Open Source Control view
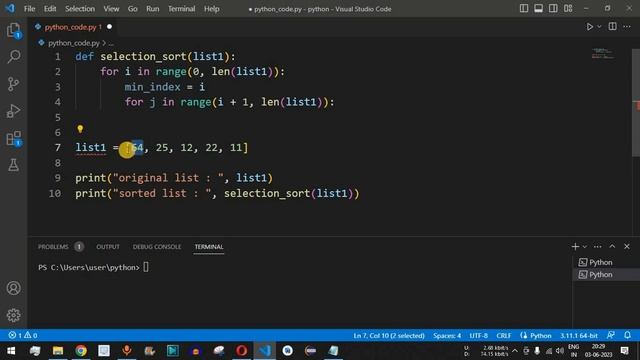This screenshot has width=640, height=360. (13, 84)
